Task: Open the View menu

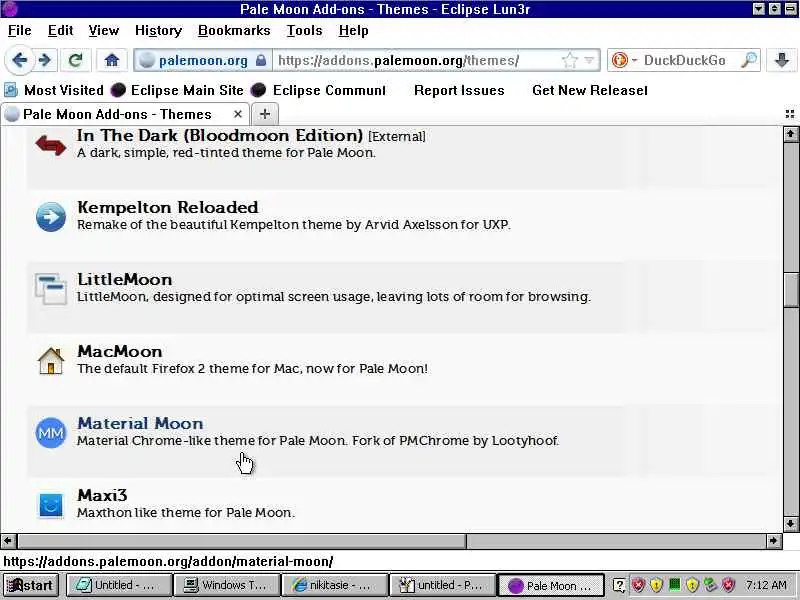Action: 104,31
